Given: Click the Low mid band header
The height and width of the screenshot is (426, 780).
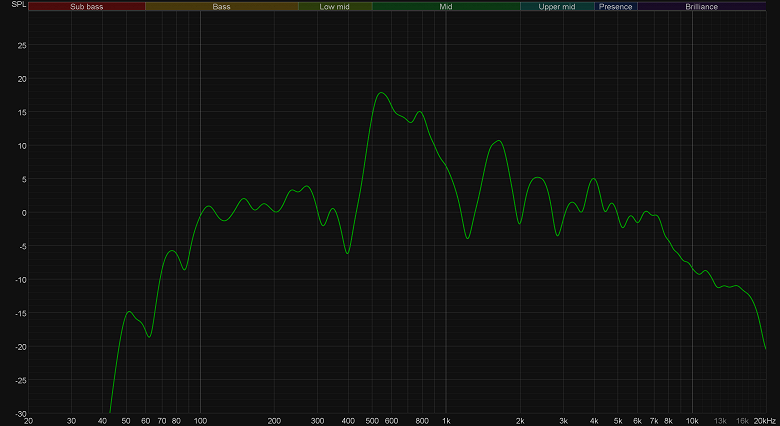Looking at the screenshot, I should (x=334, y=6).
